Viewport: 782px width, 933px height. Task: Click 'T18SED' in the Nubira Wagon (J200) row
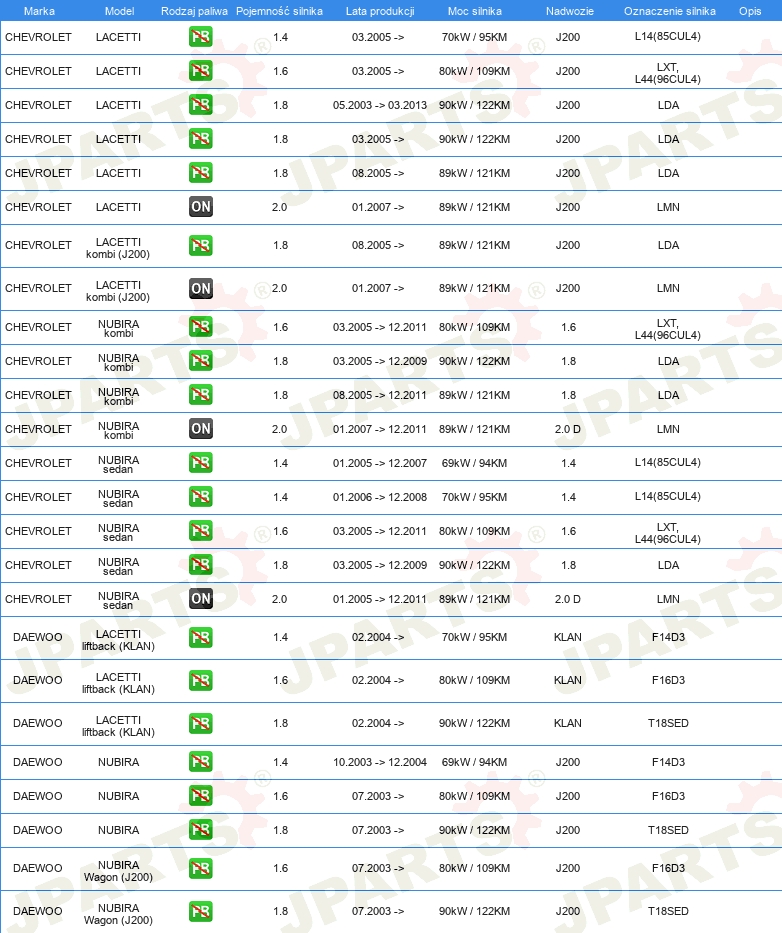tap(668, 911)
